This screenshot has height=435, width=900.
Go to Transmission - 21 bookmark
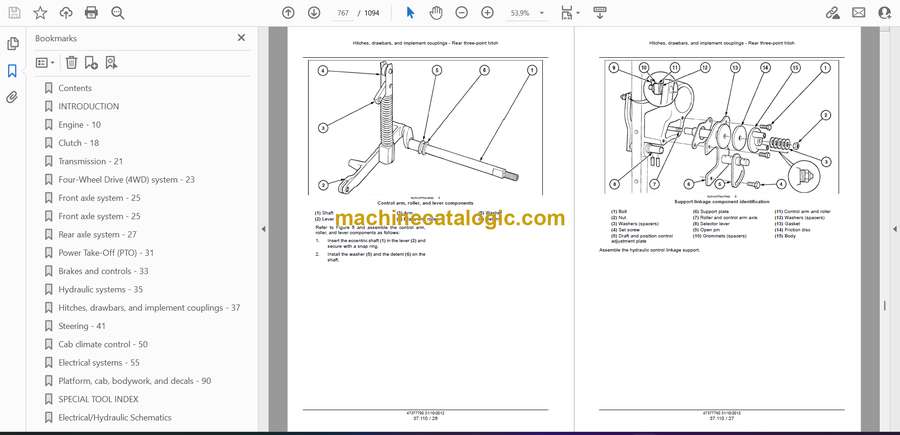(x=90, y=161)
